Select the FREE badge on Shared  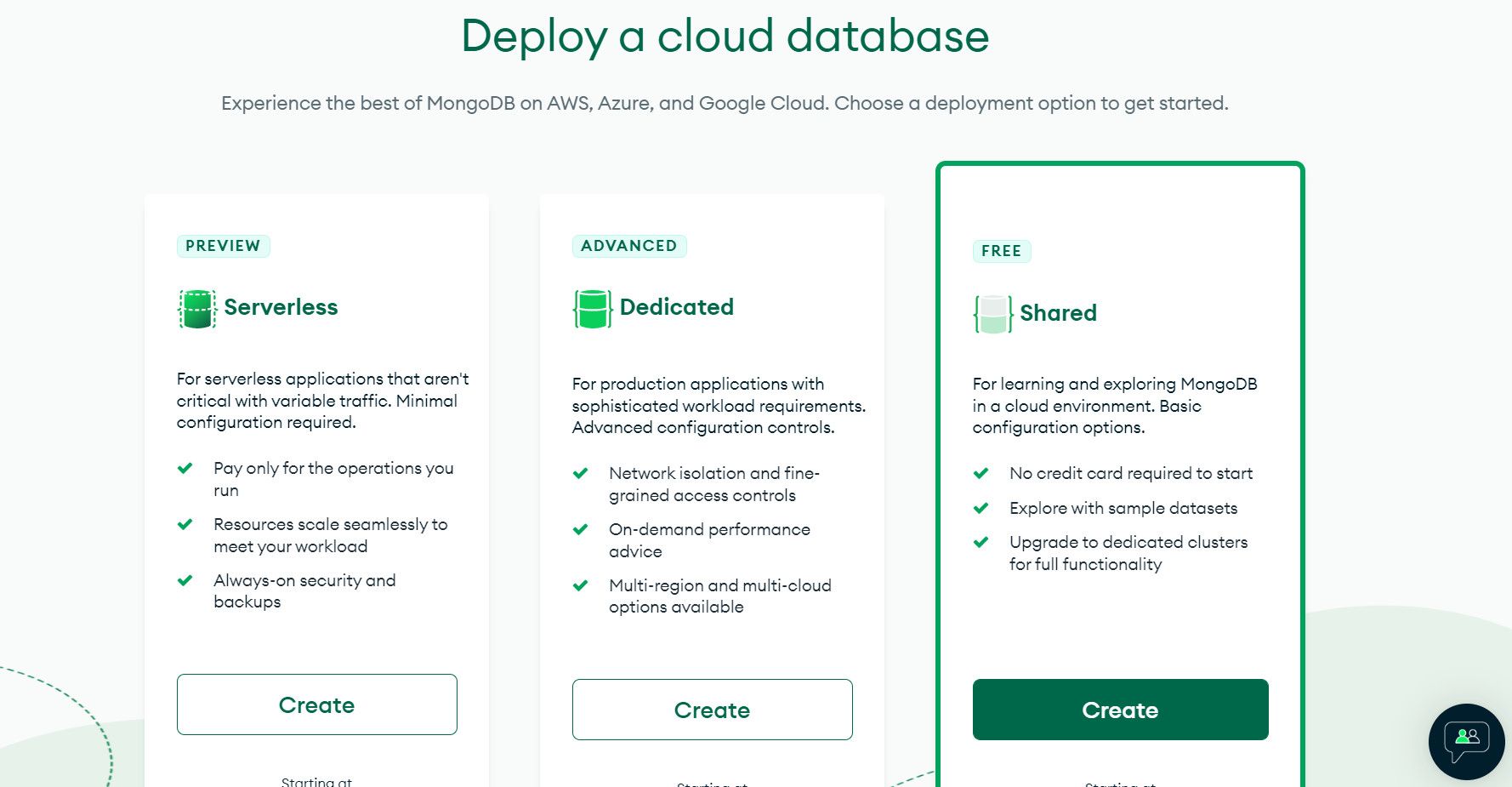click(x=1002, y=251)
